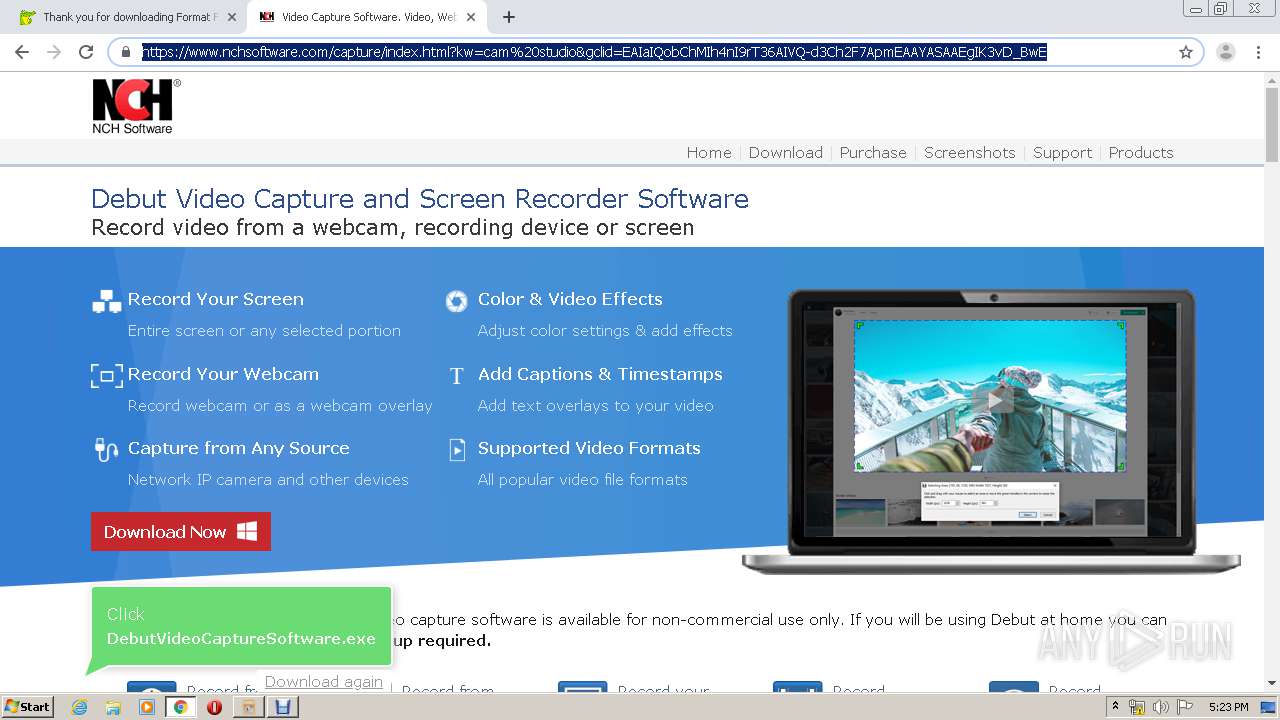The image size is (1280, 720).
Task: Click the Add Captions & Timestamps heading
Action: [600, 374]
